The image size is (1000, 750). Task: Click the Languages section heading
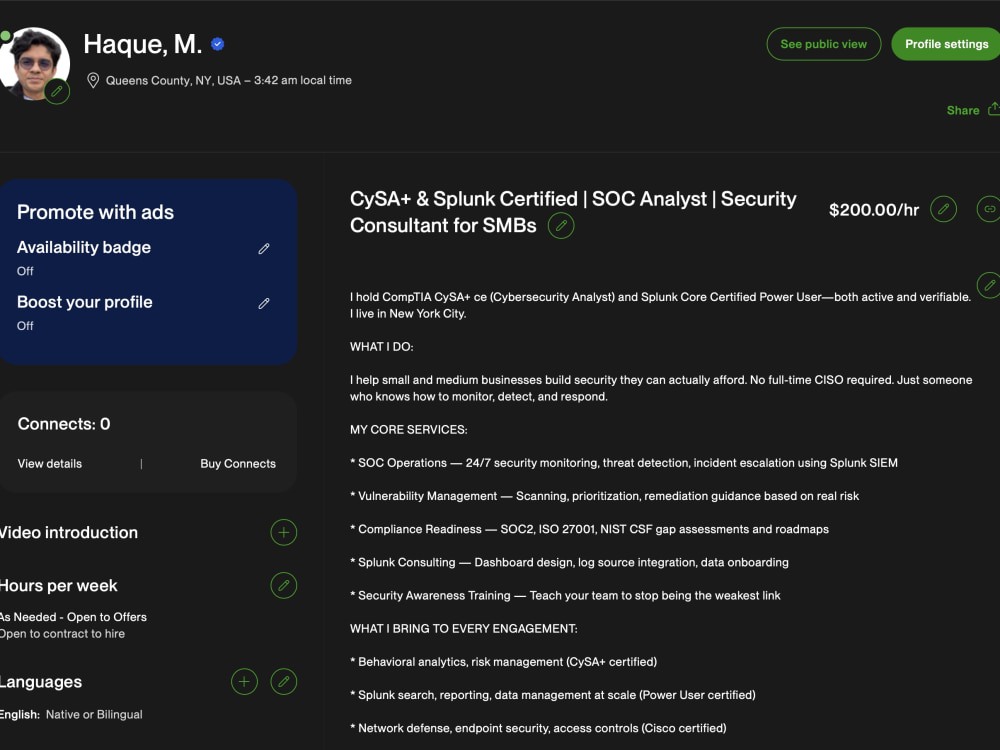[x=41, y=682]
